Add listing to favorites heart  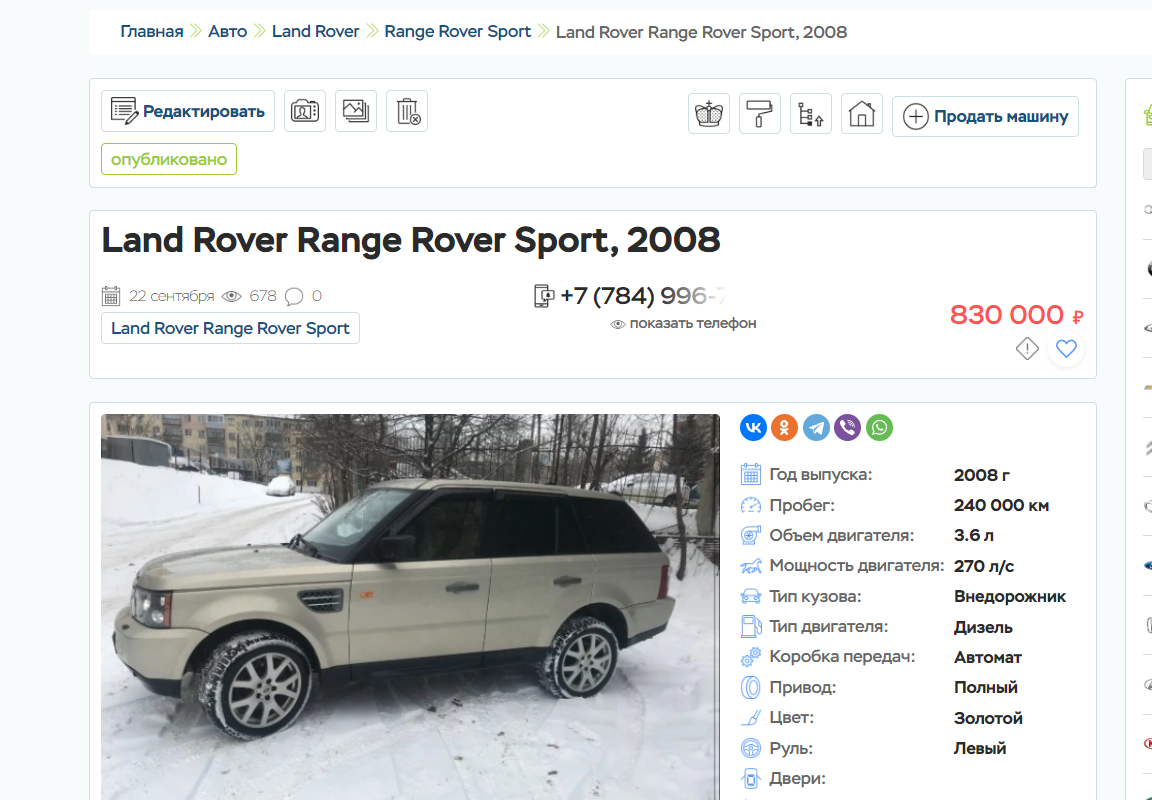tap(1066, 348)
